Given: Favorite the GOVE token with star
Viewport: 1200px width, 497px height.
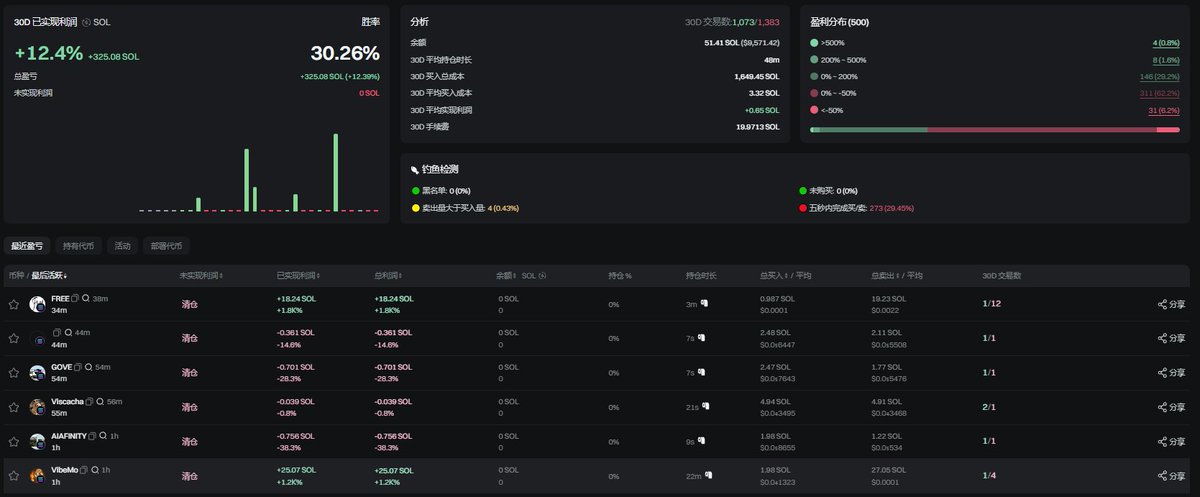Looking at the screenshot, I should (x=15, y=373).
